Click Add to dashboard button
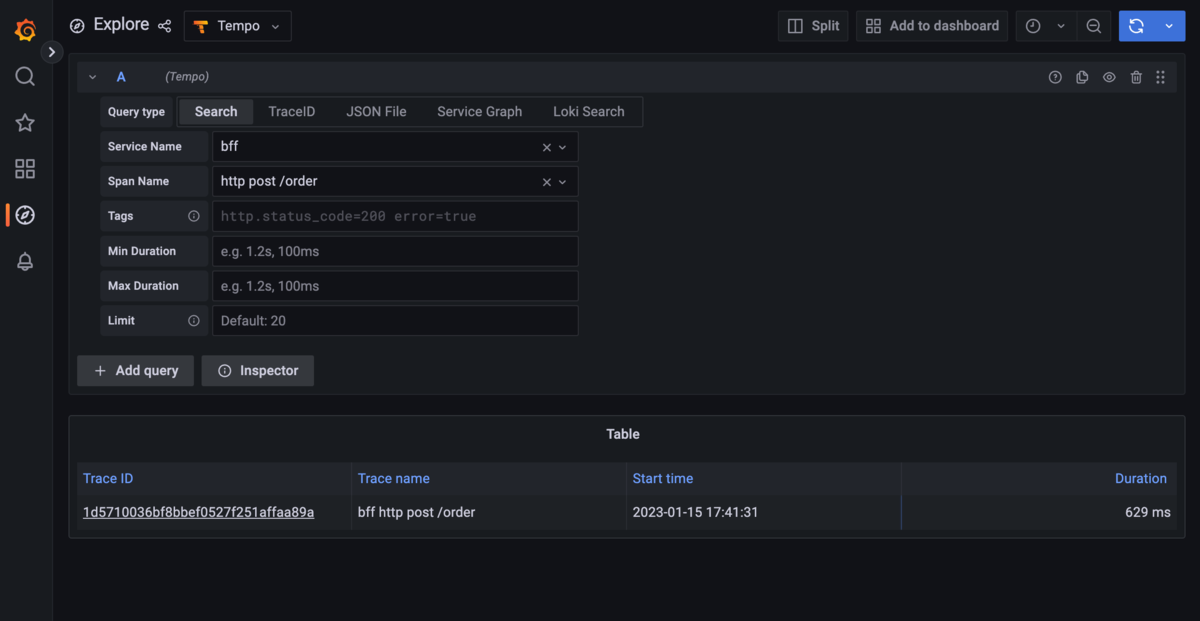 tap(932, 26)
